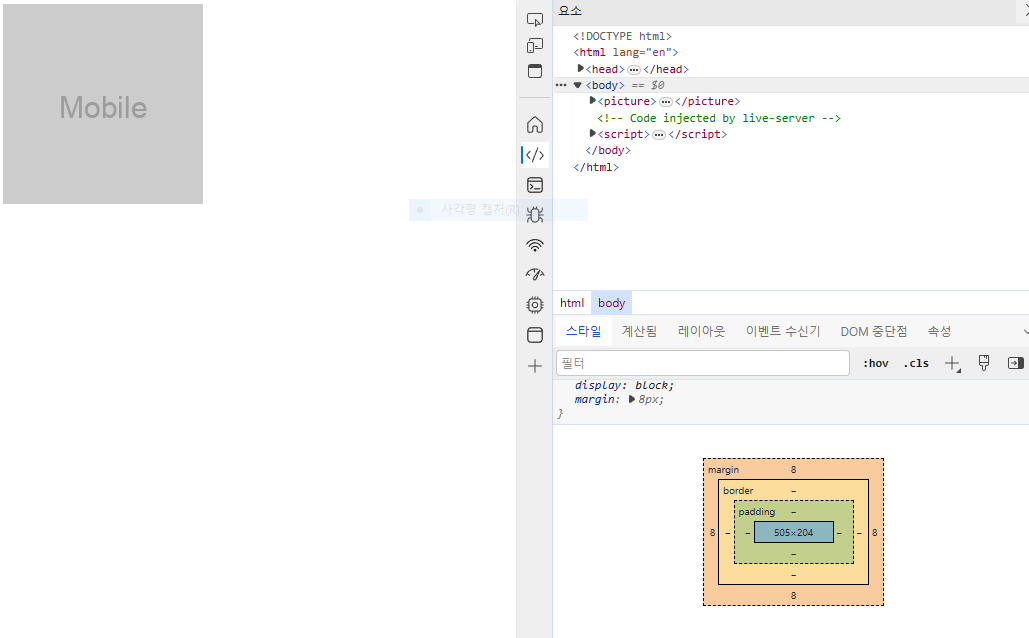
Task: Click the box model border region label
Action: 738,490
